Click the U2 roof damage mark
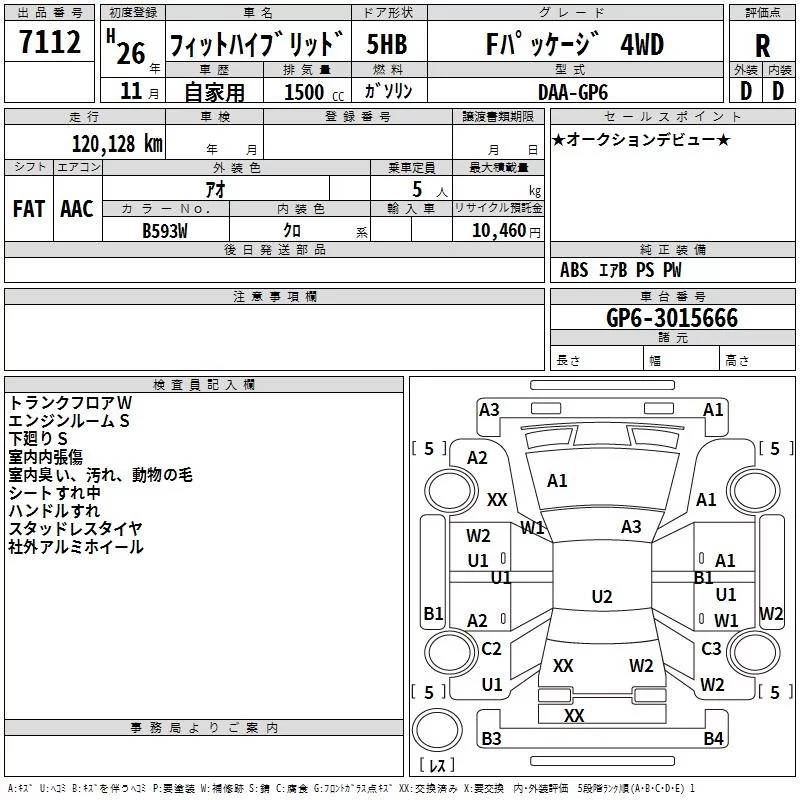800x800 pixels. pyautogui.click(x=602, y=596)
